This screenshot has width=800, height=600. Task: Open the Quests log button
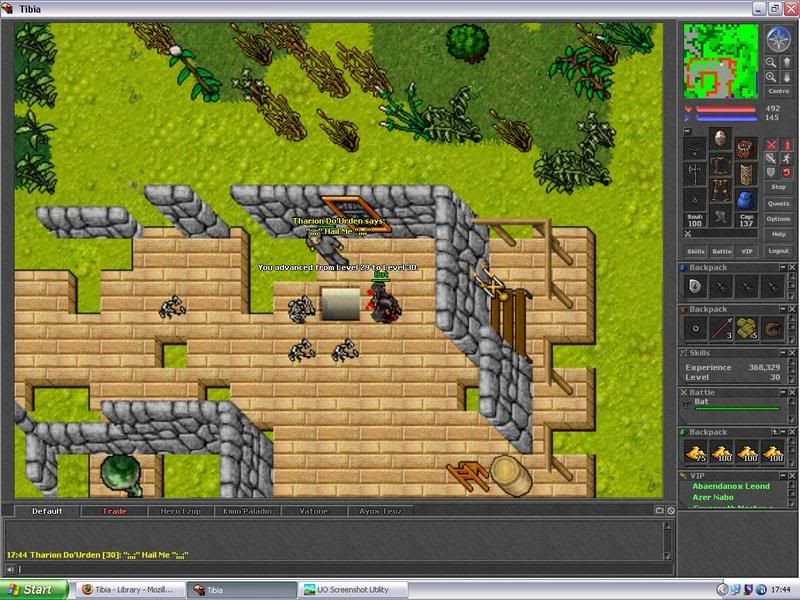pyautogui.click(x=779, y=203)
